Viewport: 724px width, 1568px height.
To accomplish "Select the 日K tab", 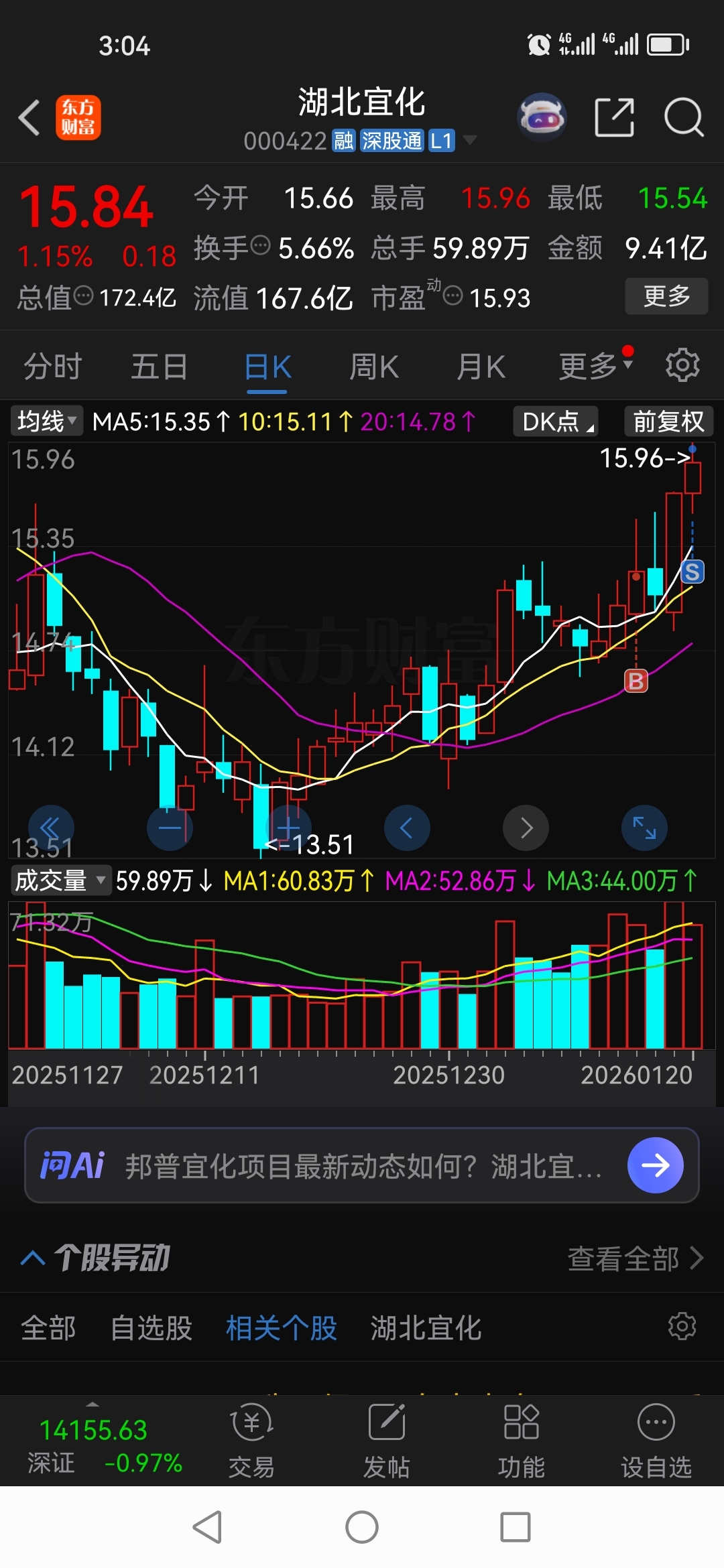I will coord(267,367).
